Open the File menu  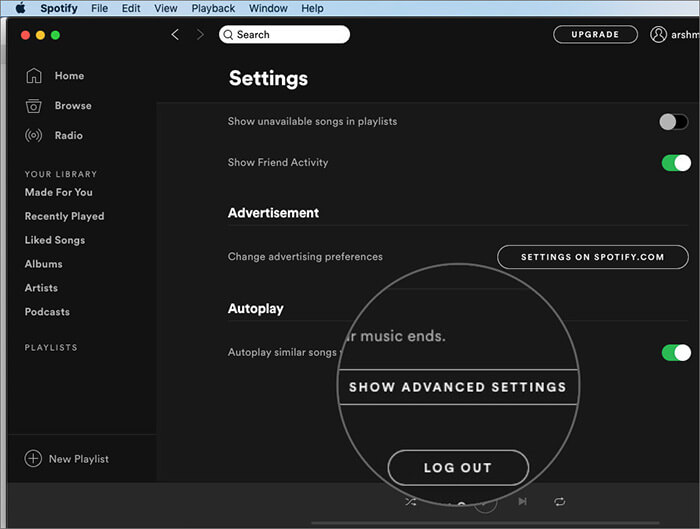100,8
